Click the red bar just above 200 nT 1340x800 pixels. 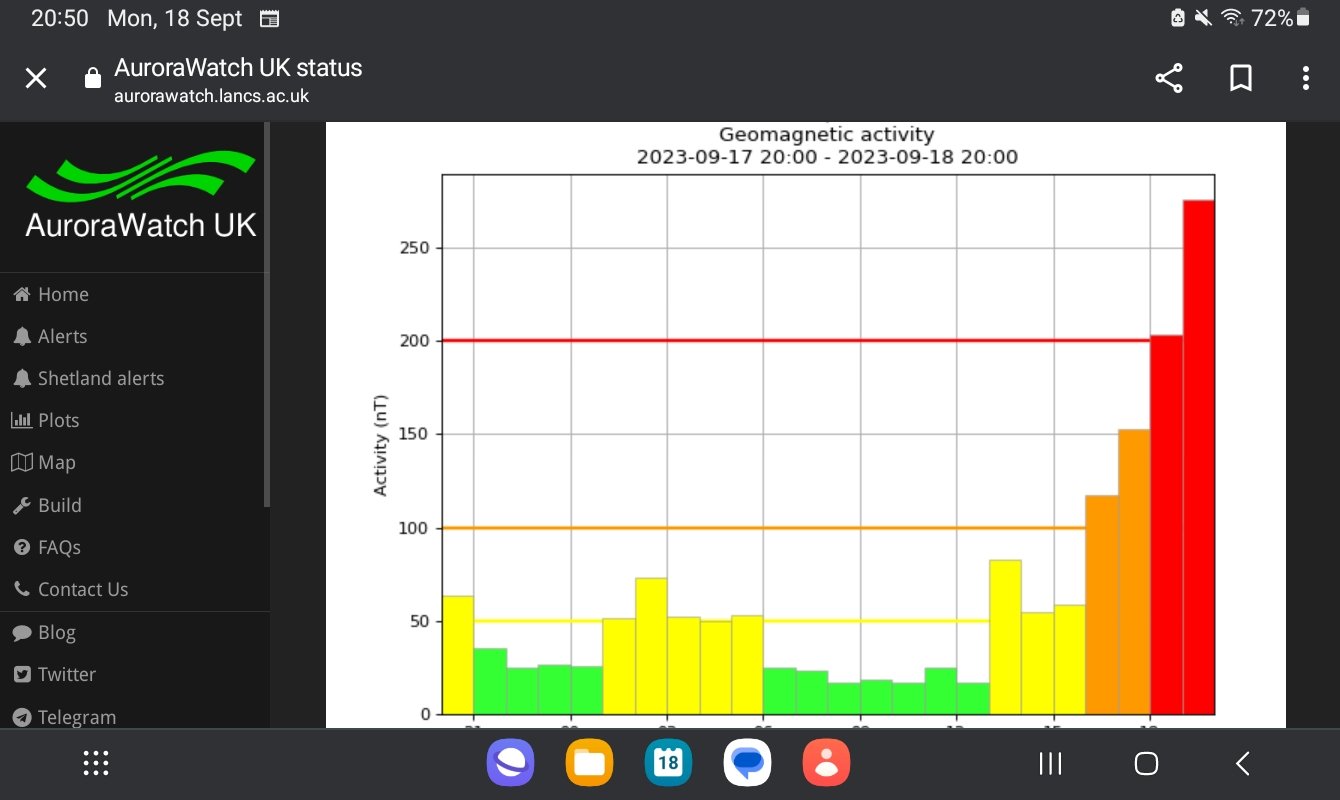pos(1166,524)
